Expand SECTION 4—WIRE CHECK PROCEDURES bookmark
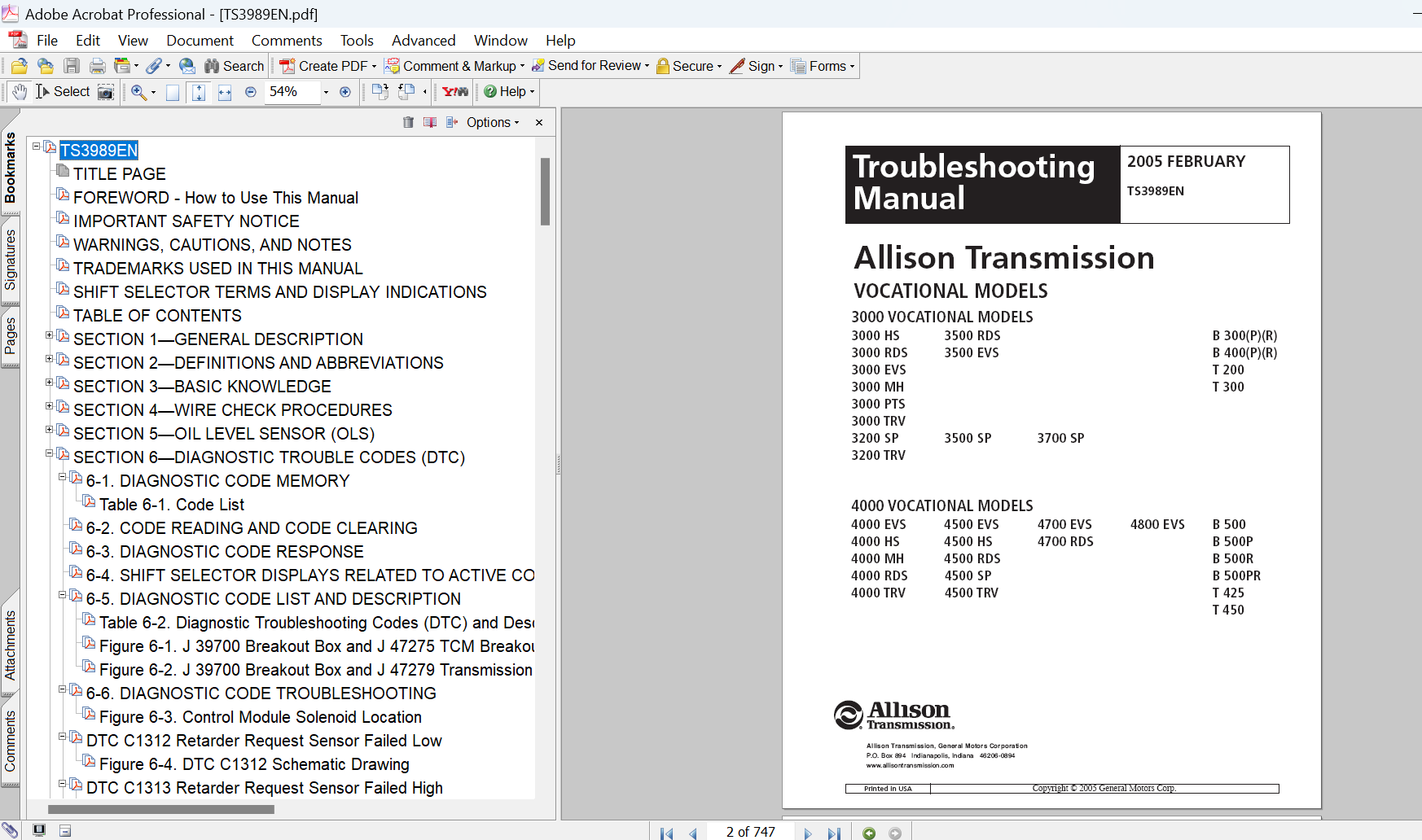The height and width of the screenshot is (840, 1422). pos(49,406)
